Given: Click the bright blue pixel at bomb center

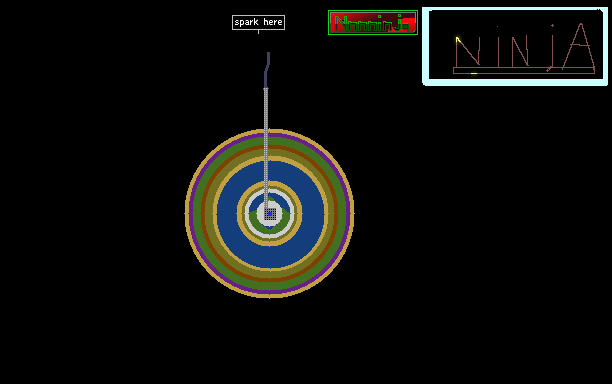Looking at the screenshot, I should [270, 214].
